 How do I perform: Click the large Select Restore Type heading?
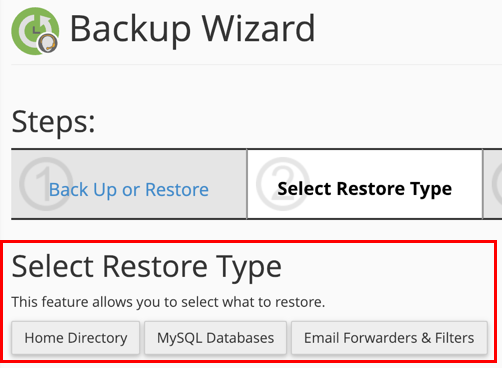tap(147, 267)
